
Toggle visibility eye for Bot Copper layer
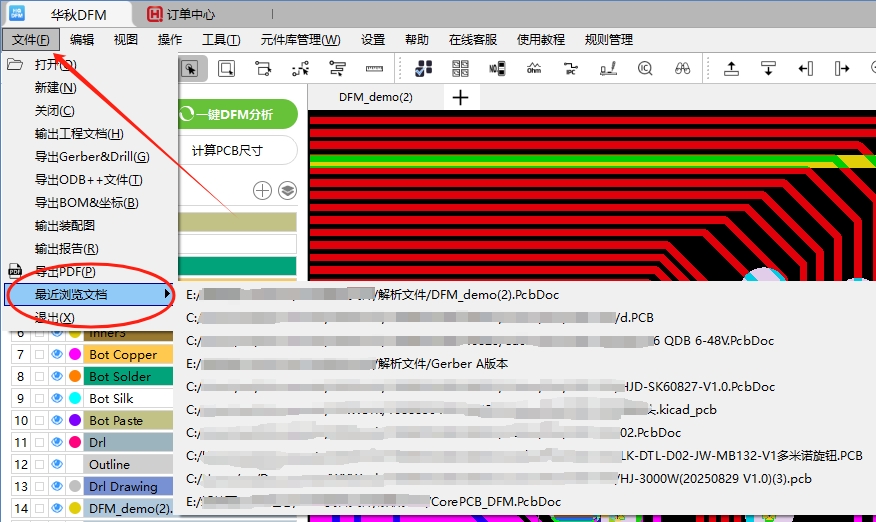pos(57,354)
